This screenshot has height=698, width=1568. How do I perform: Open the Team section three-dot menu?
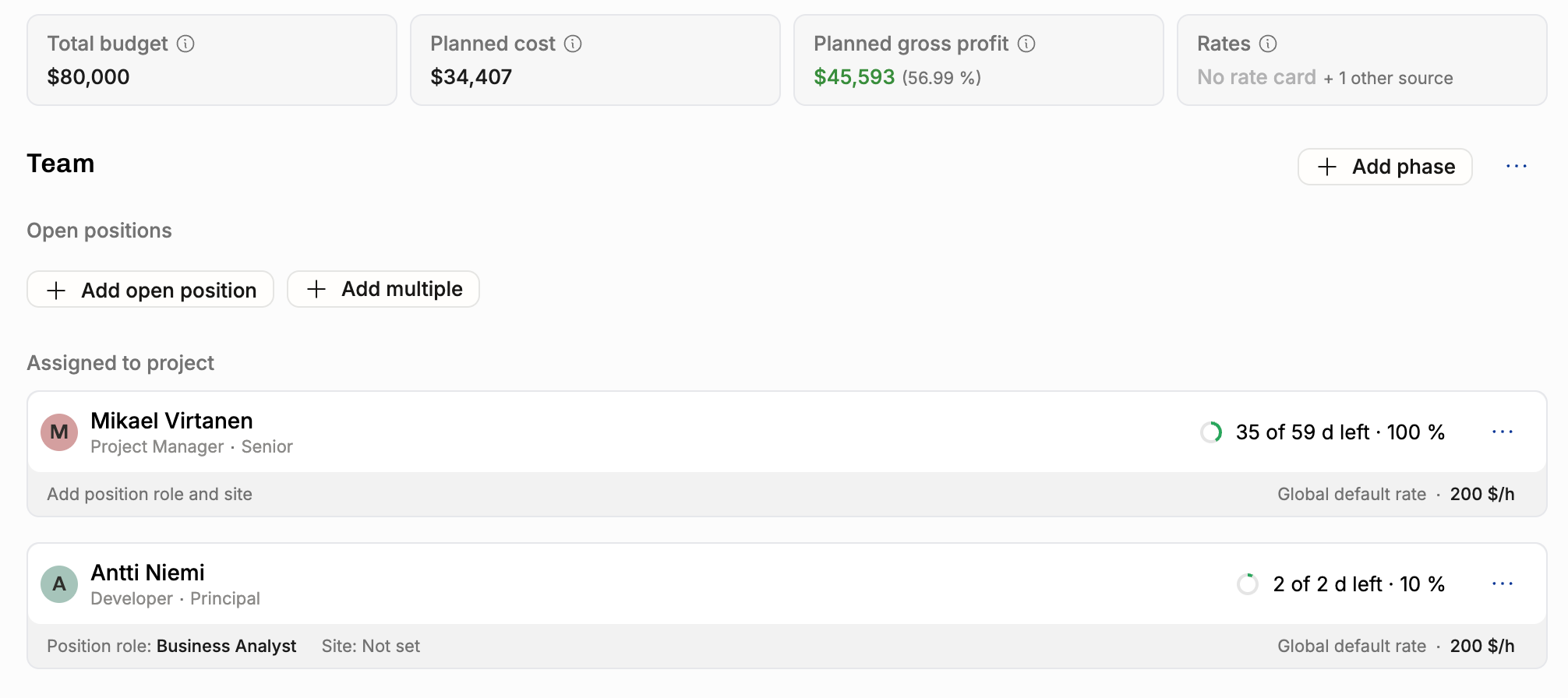point(1517,167)
